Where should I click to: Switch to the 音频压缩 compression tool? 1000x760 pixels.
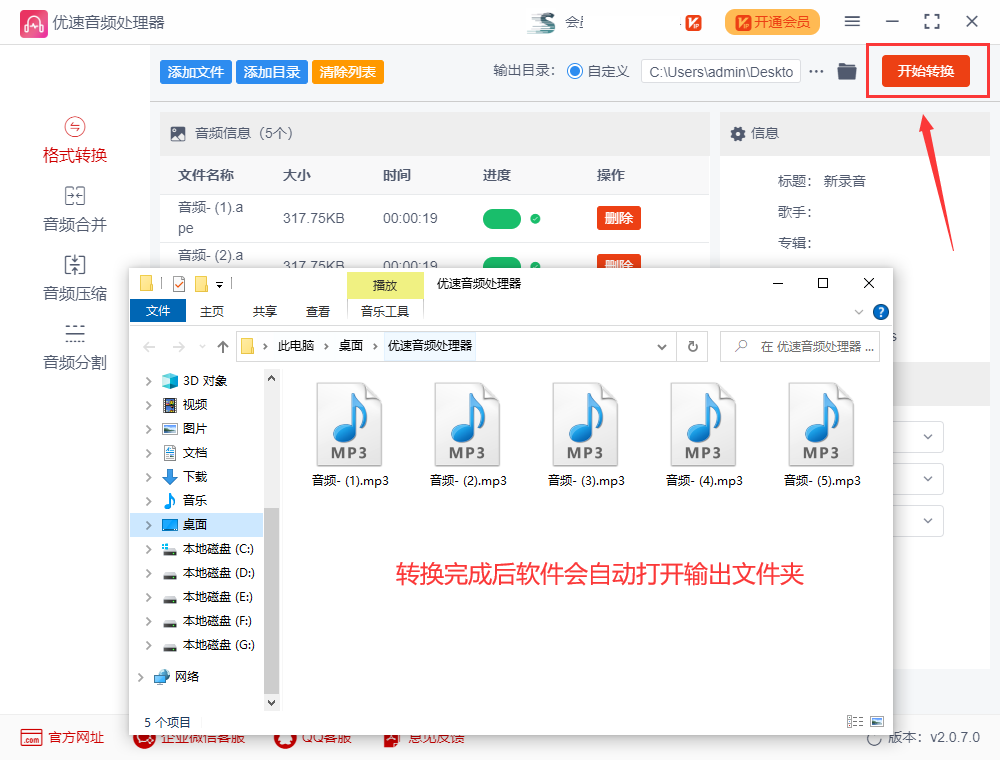click(x=75, y=278)
